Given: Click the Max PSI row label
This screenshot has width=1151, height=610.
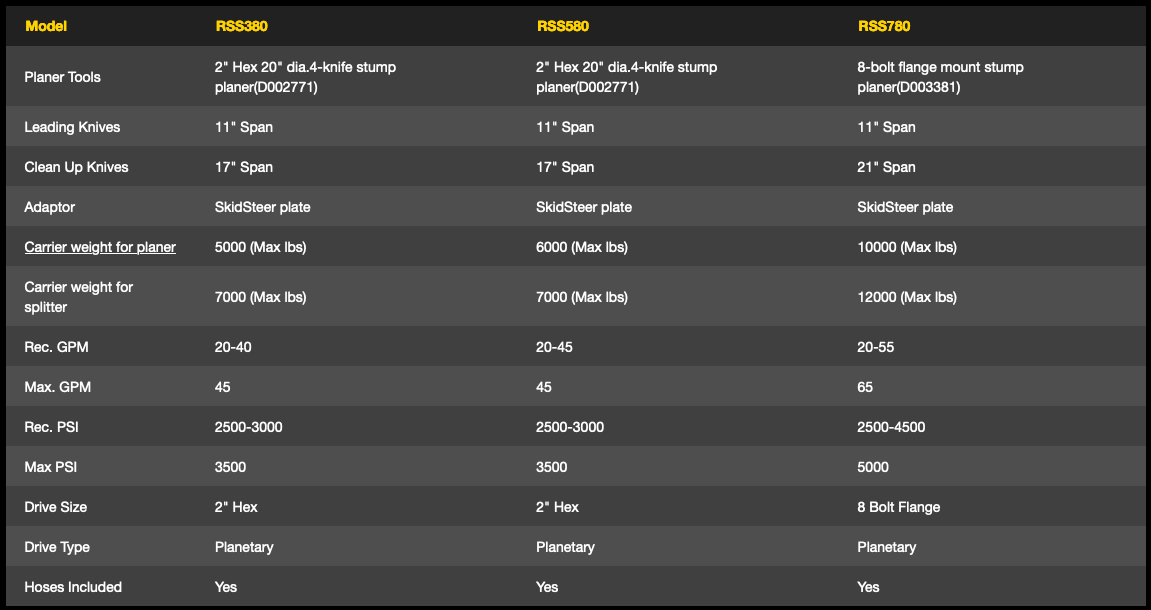Looking at the screenshot, I should [x=52, y=467].
